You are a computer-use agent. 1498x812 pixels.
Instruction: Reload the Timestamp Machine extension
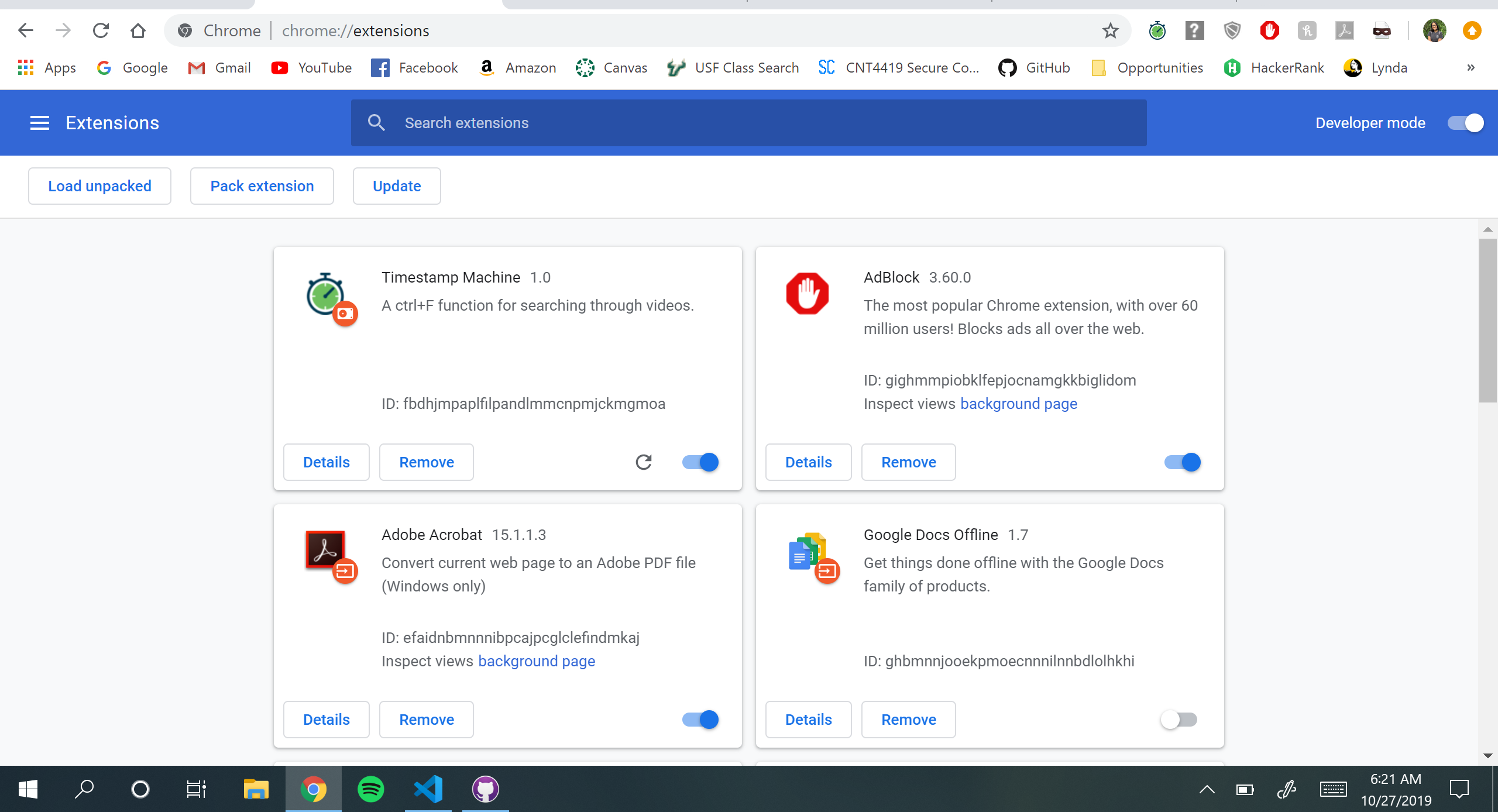pos(644,462)
